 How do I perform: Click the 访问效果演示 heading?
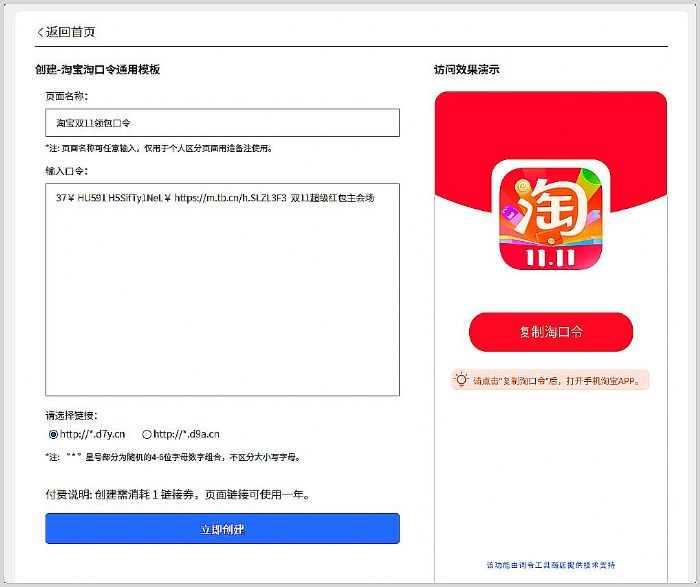tap(467, 70)
